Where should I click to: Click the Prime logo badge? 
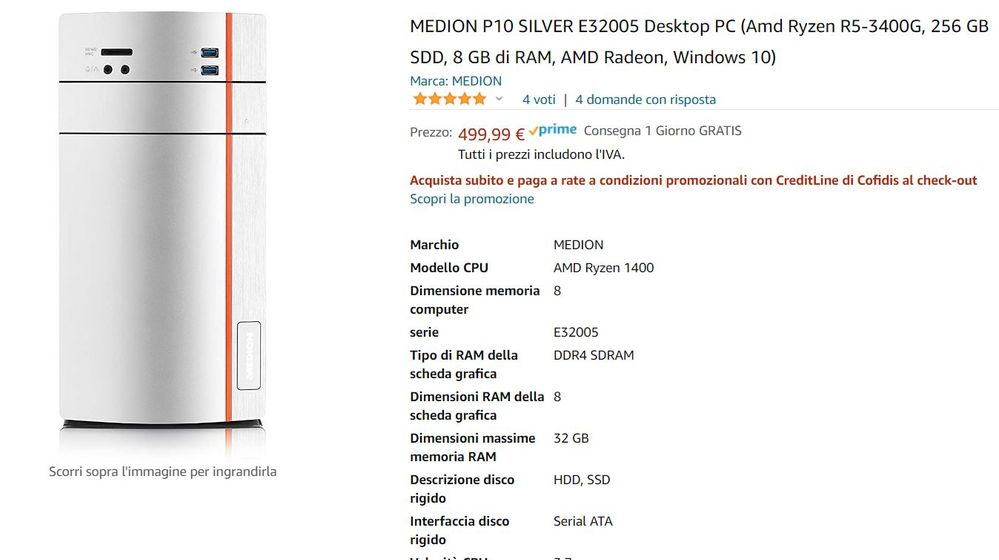553,130
